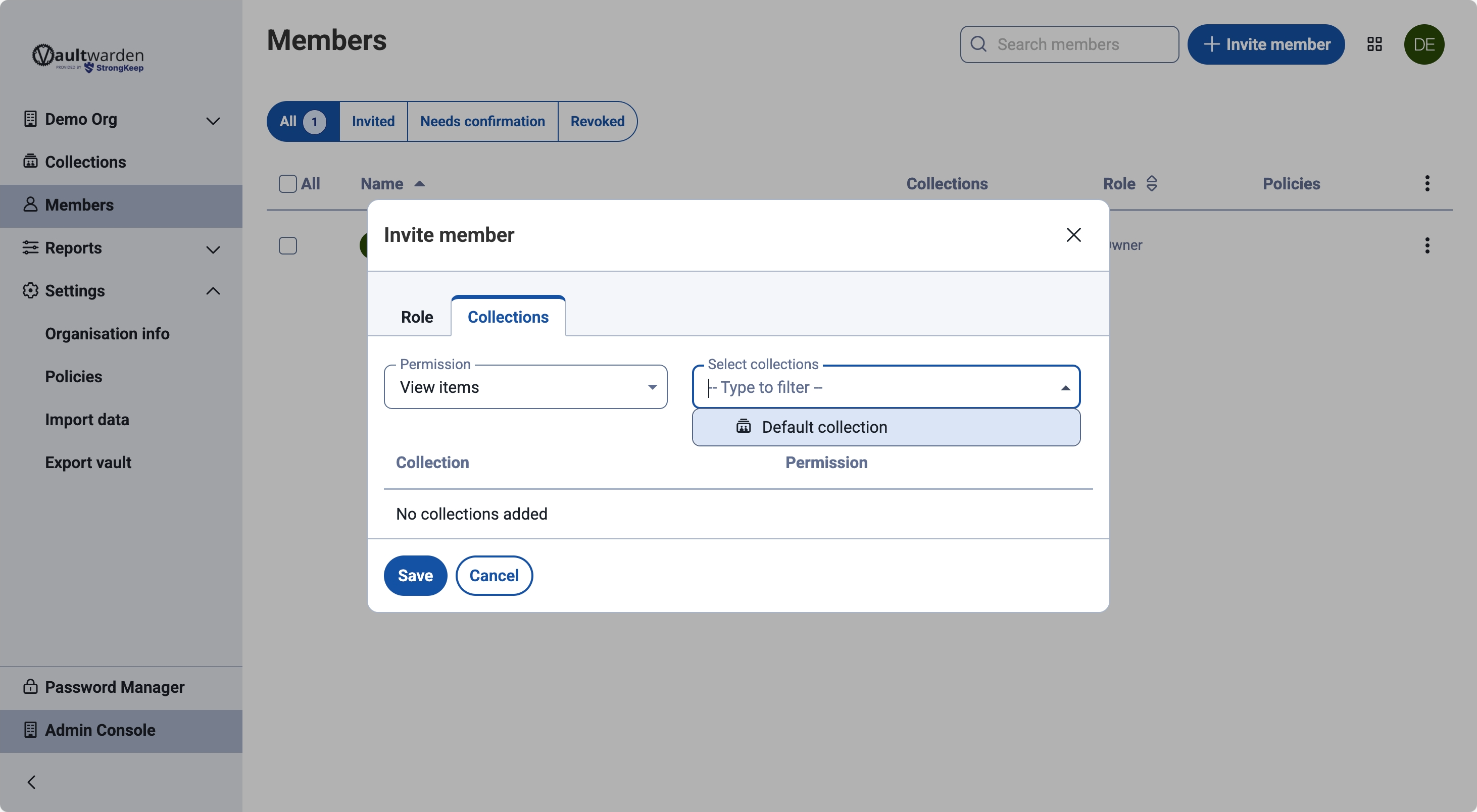
Task: Filter members by the Invited tab
Action: coord(373,122)
